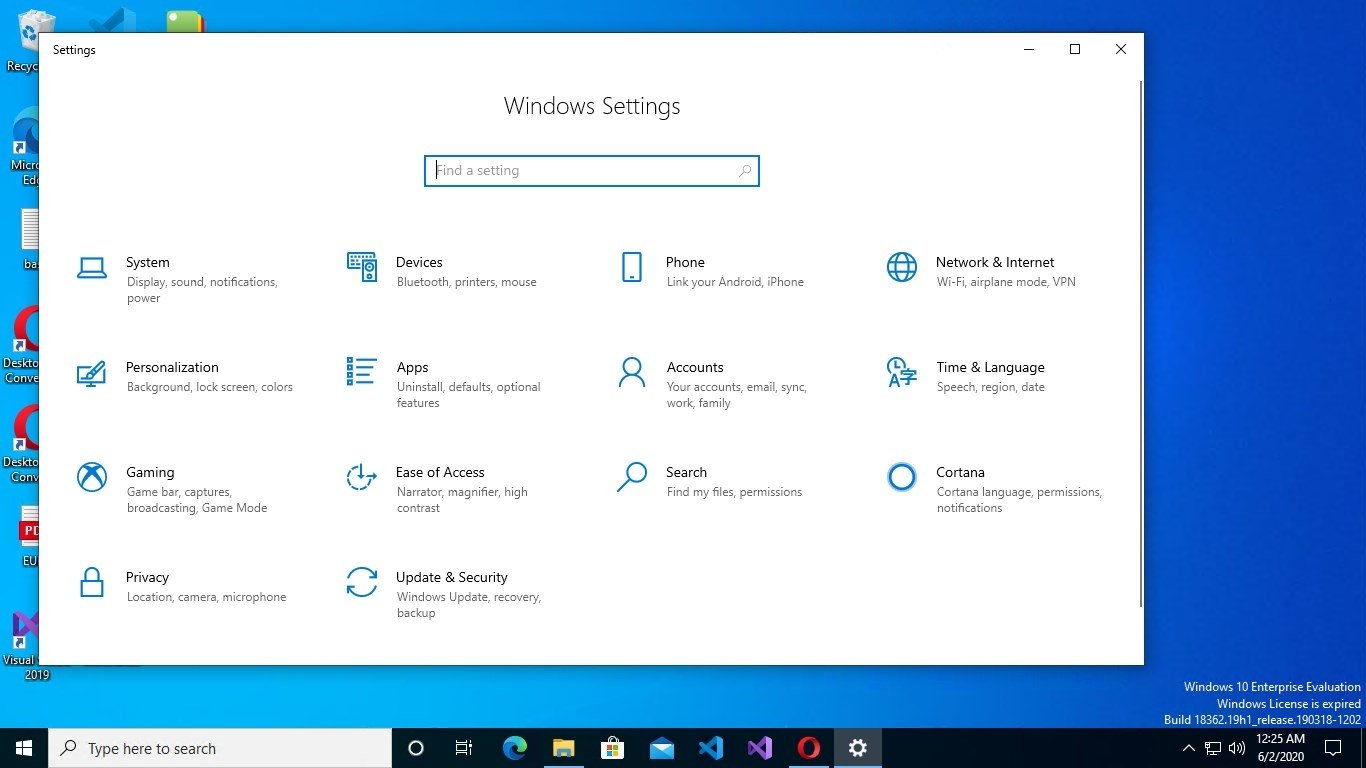The width and height of the screenshot is (1366, 768).
Task: Launch Opera browser from the taskbar
Action: [809, 748]
